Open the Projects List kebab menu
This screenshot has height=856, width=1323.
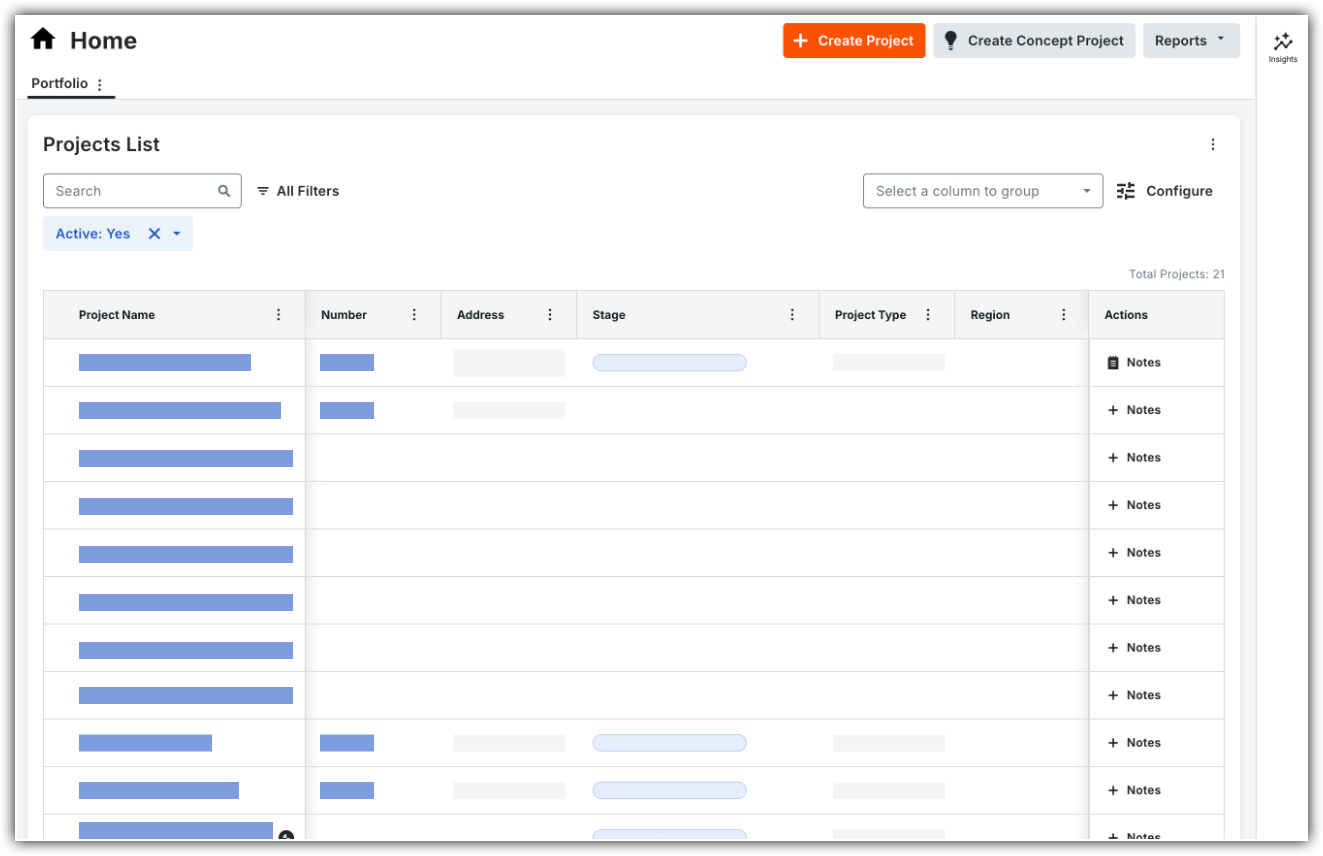[1213, 144]
